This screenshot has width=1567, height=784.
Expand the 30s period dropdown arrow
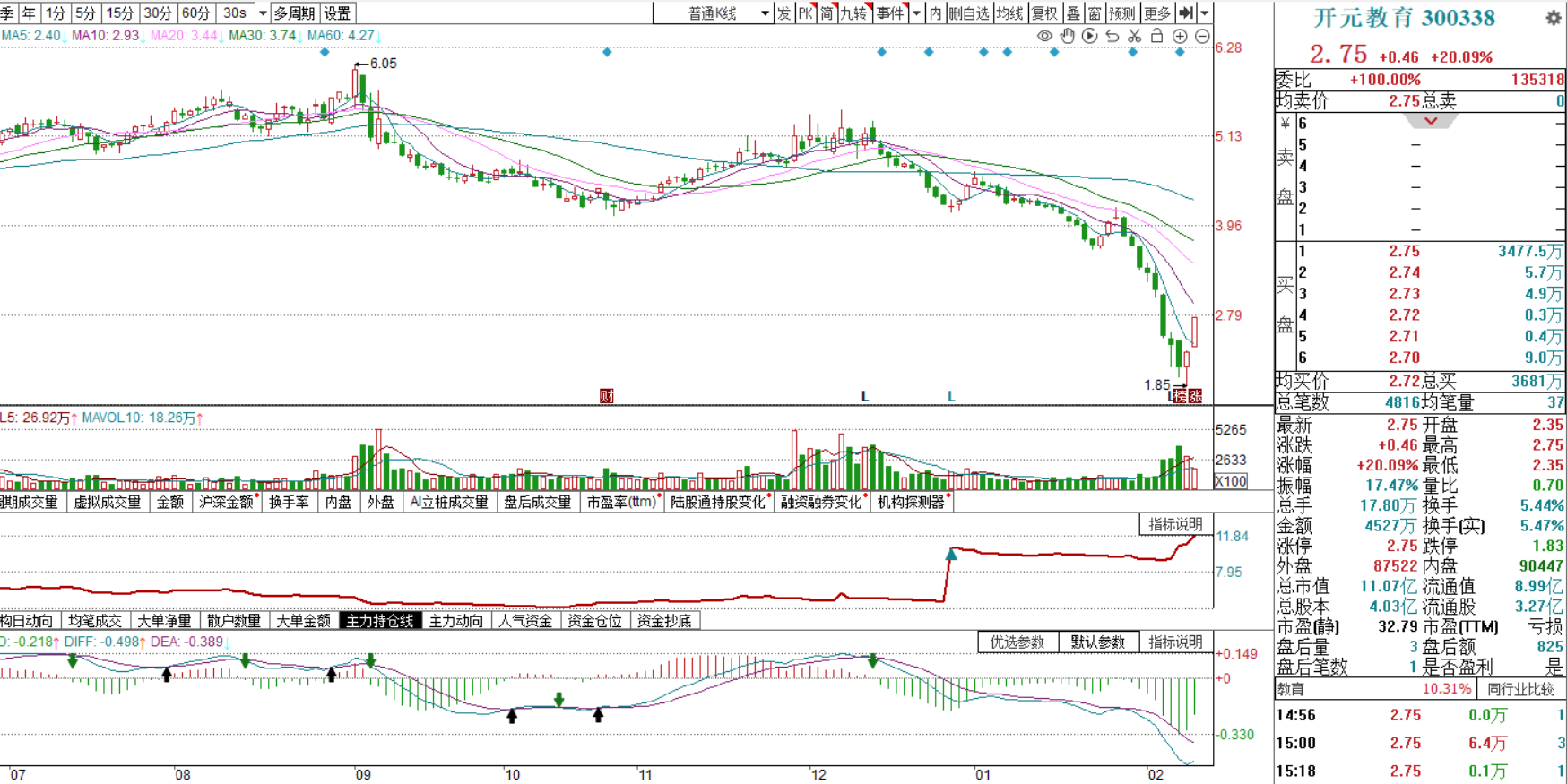(x=262, y=13)
